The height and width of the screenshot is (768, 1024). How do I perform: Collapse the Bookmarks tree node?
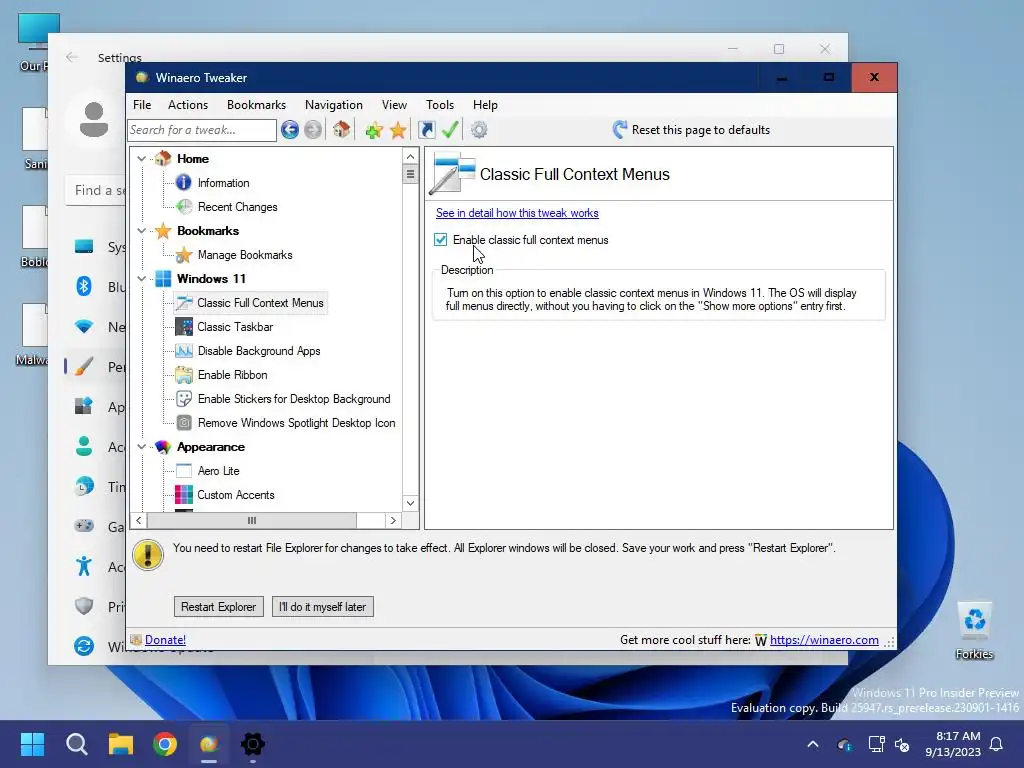pyautogui.click(x=142, y=231)
